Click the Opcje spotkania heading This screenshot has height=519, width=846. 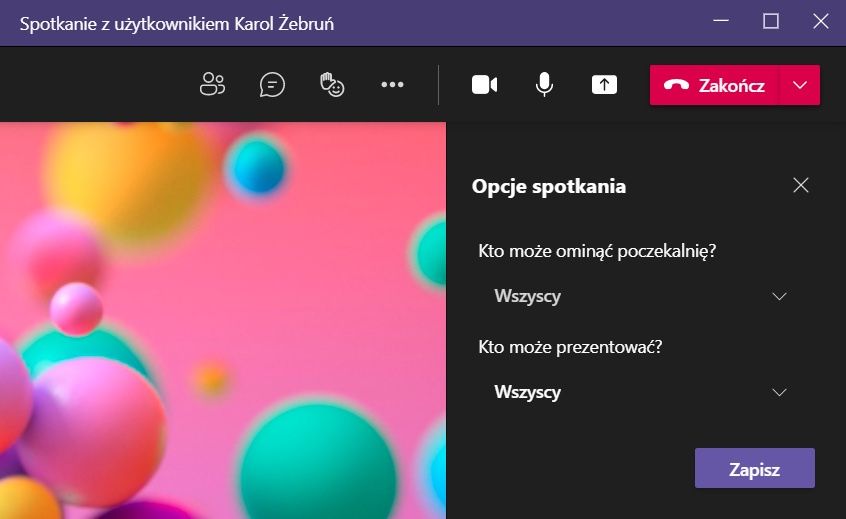(x=549, y=187)
